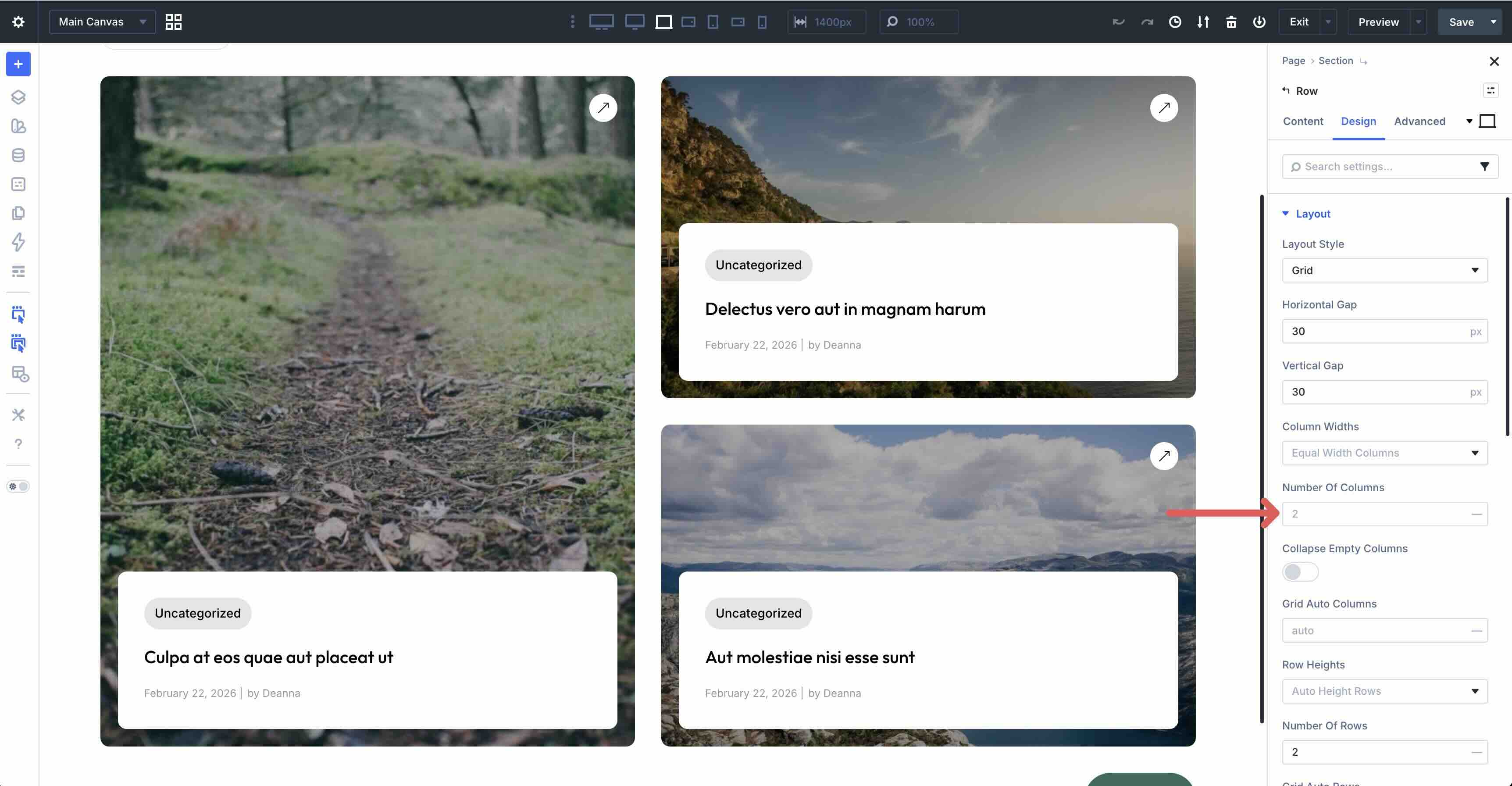Open the revision history clock icon
Screen dimensions: 1512x786
point(1174,22)
